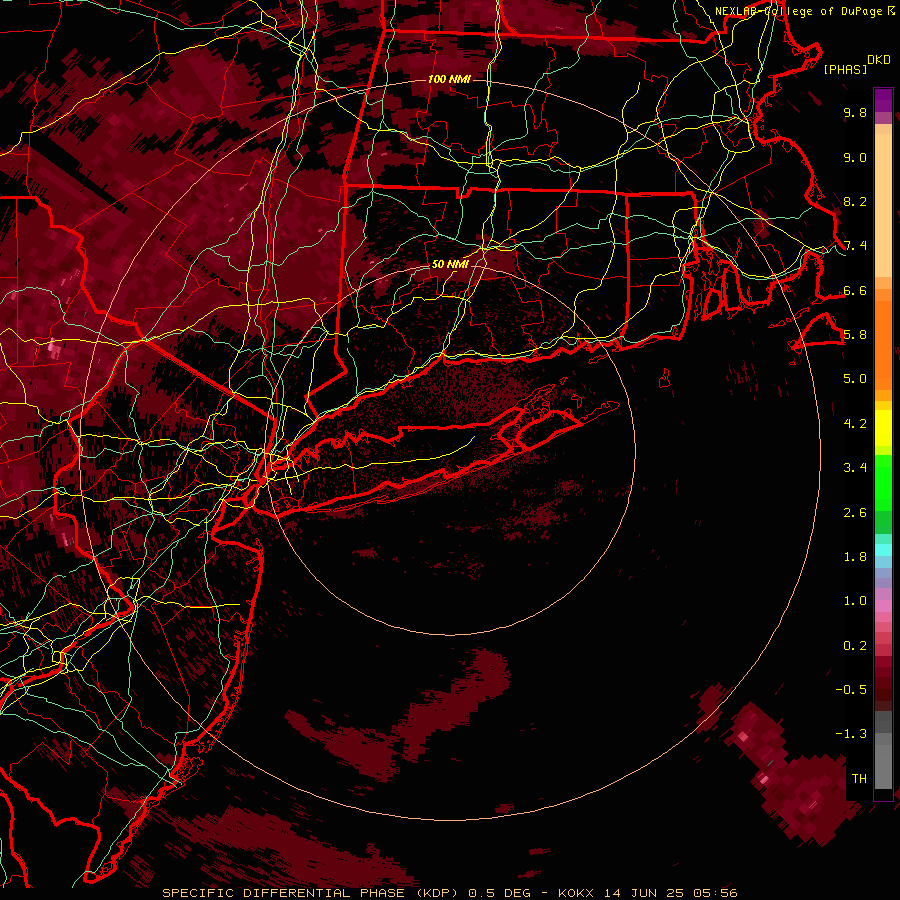Click the DKD label above the color scale
Viewport: 900px width, 900px height.
click(x=879, y=60)
